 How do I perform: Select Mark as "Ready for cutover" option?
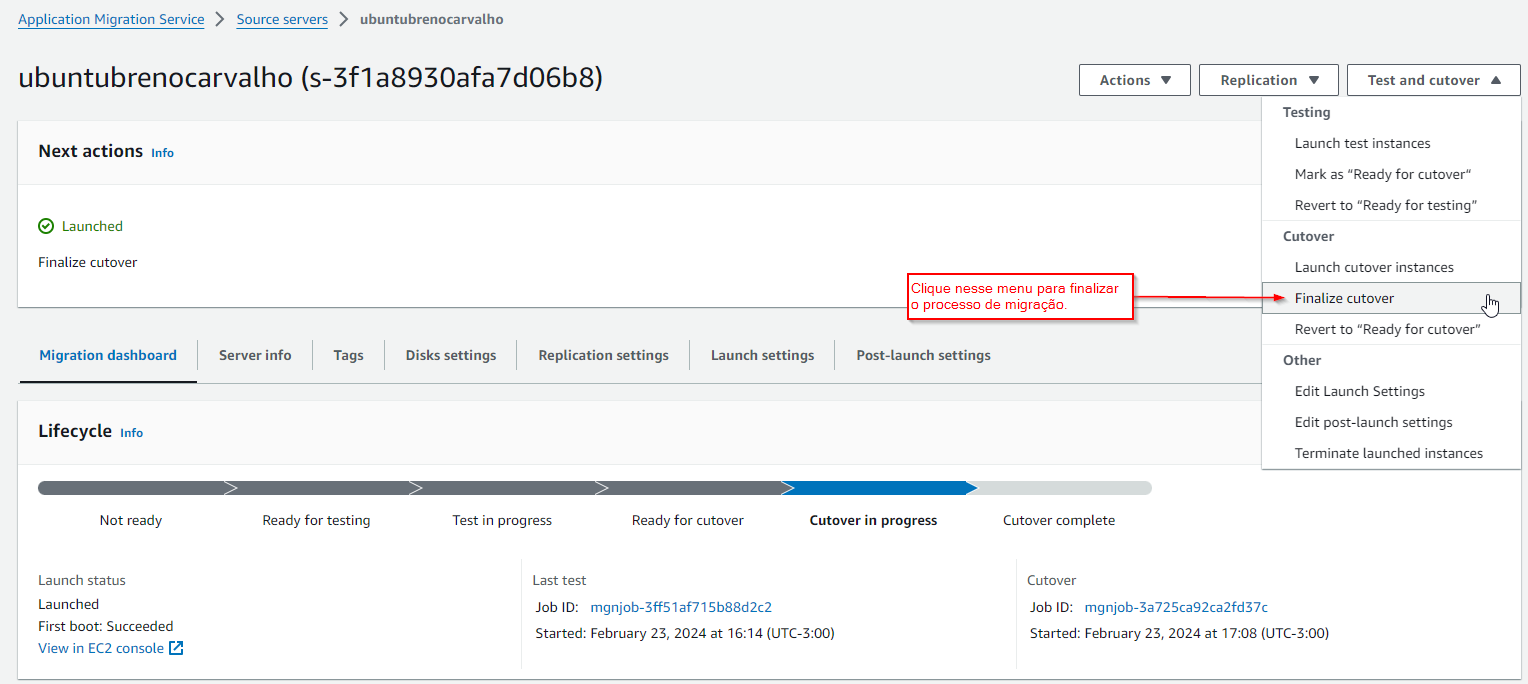tap(1382, 174)
